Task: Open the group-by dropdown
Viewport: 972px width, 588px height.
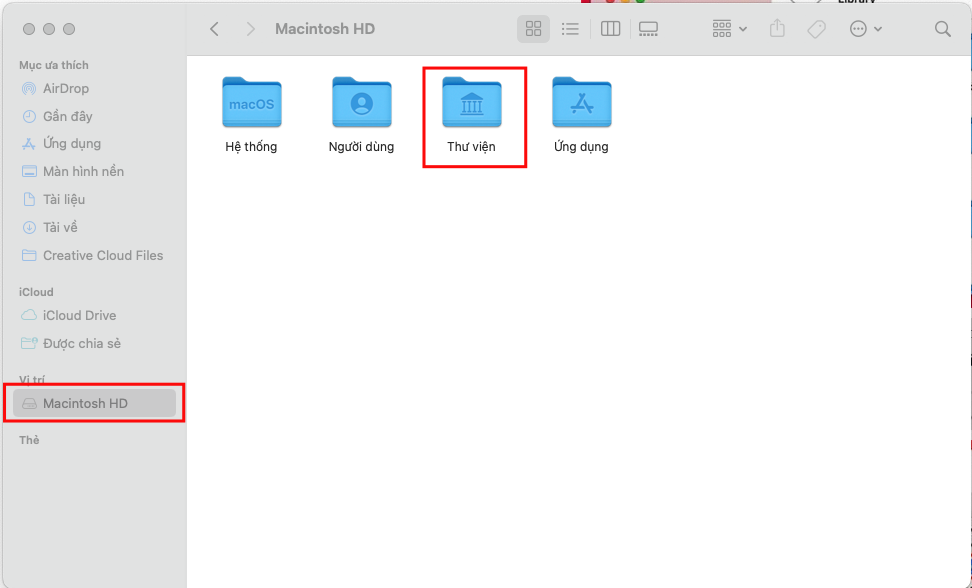Action: [x=729, y=29]
